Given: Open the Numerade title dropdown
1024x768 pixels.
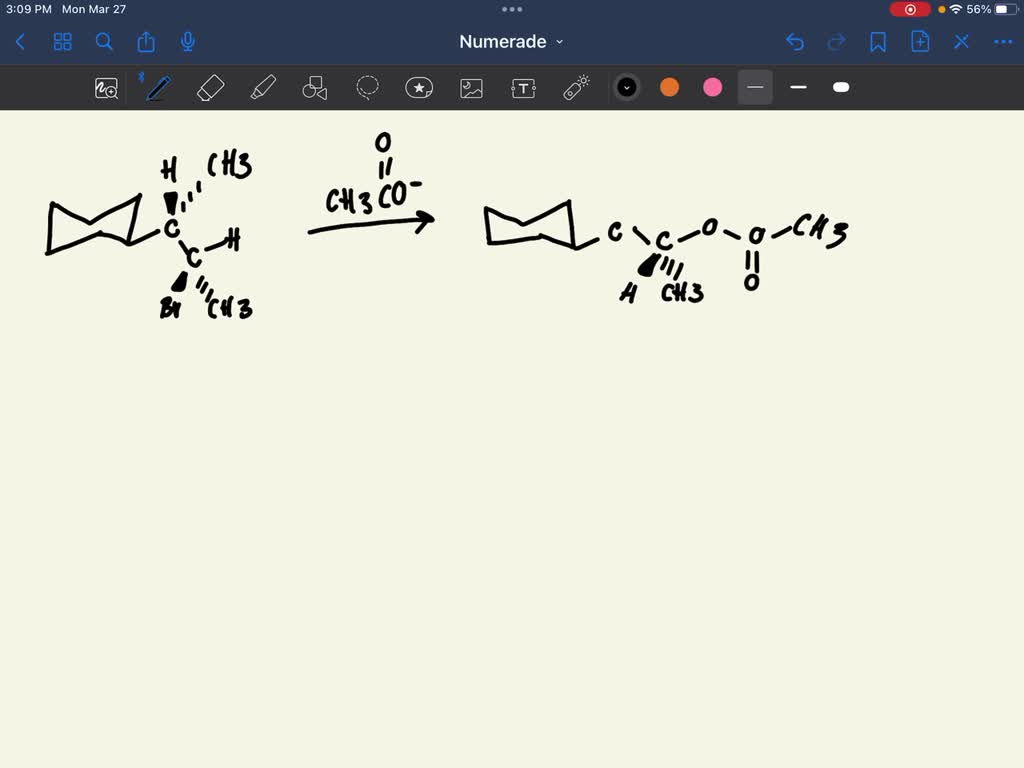Looking at the screenshot, I should pyautogui.click(x=511, y=42).
